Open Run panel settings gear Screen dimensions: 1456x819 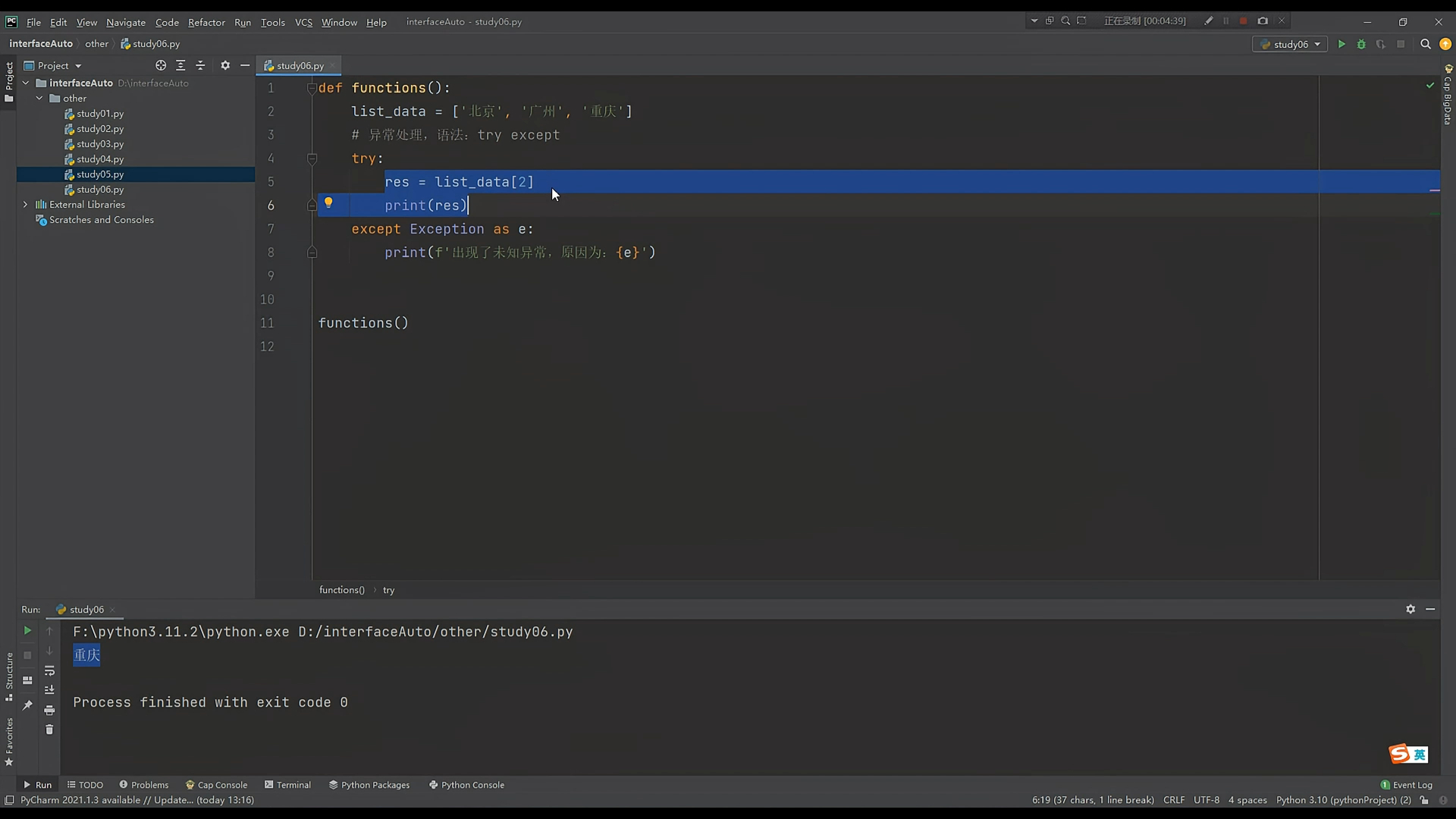(1410, 609)
